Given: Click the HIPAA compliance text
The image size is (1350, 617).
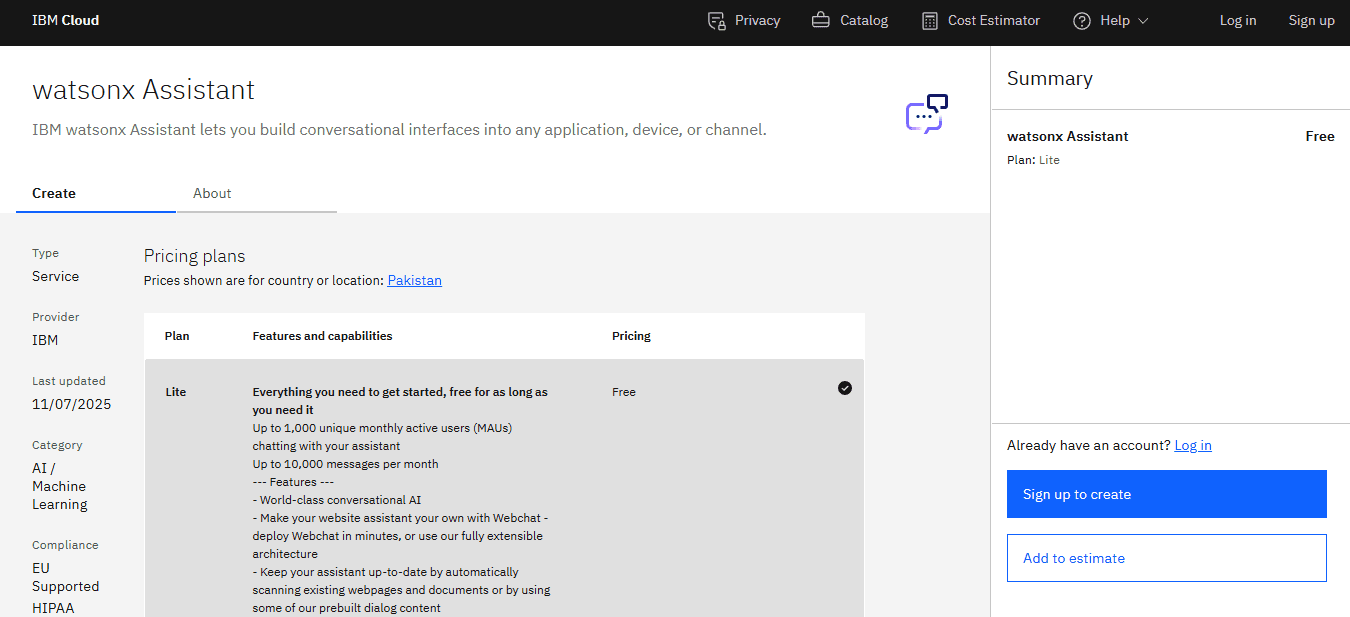Looking at the screenshot, I should 53,608.
